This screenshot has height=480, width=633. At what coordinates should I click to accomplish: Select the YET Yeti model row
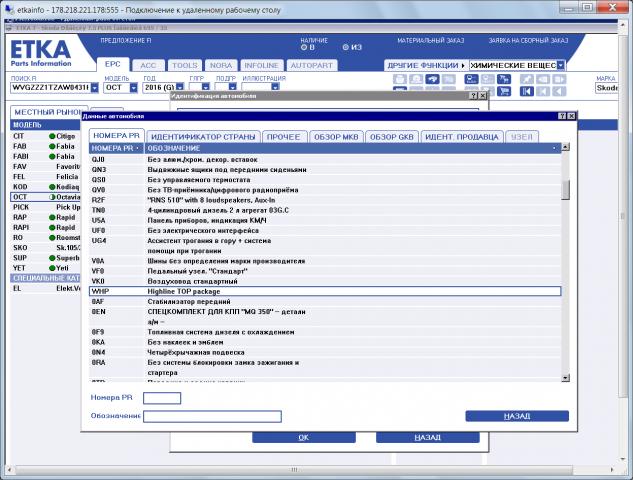pos(45,268)
